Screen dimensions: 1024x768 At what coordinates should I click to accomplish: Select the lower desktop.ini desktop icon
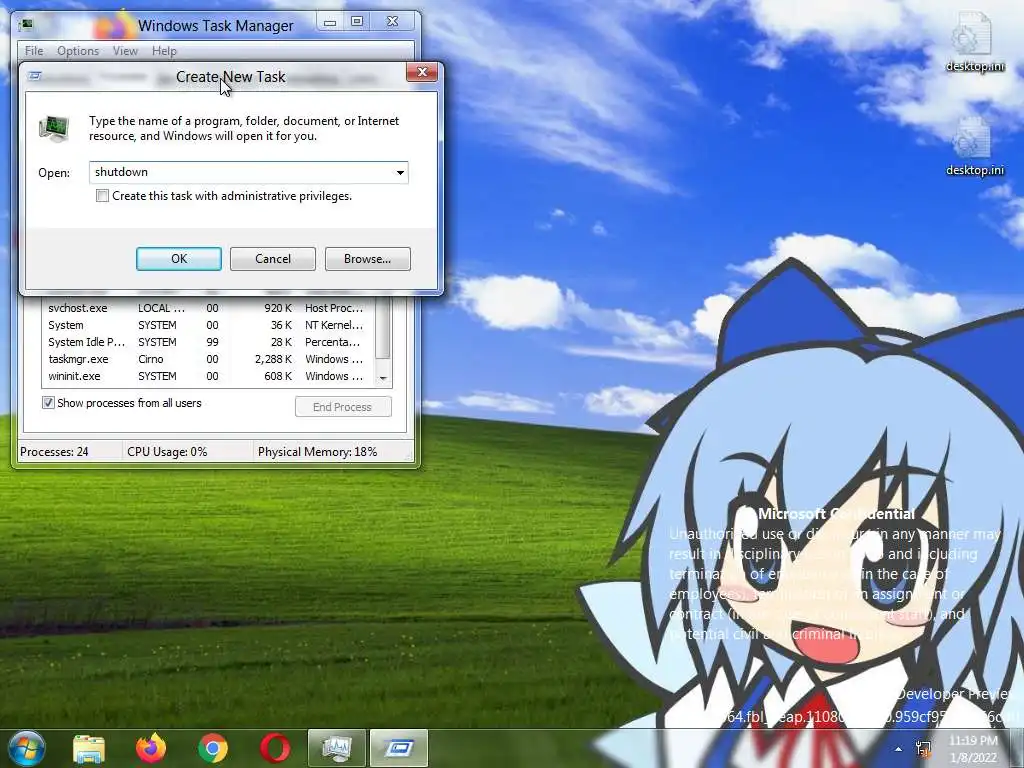point(974,146)
